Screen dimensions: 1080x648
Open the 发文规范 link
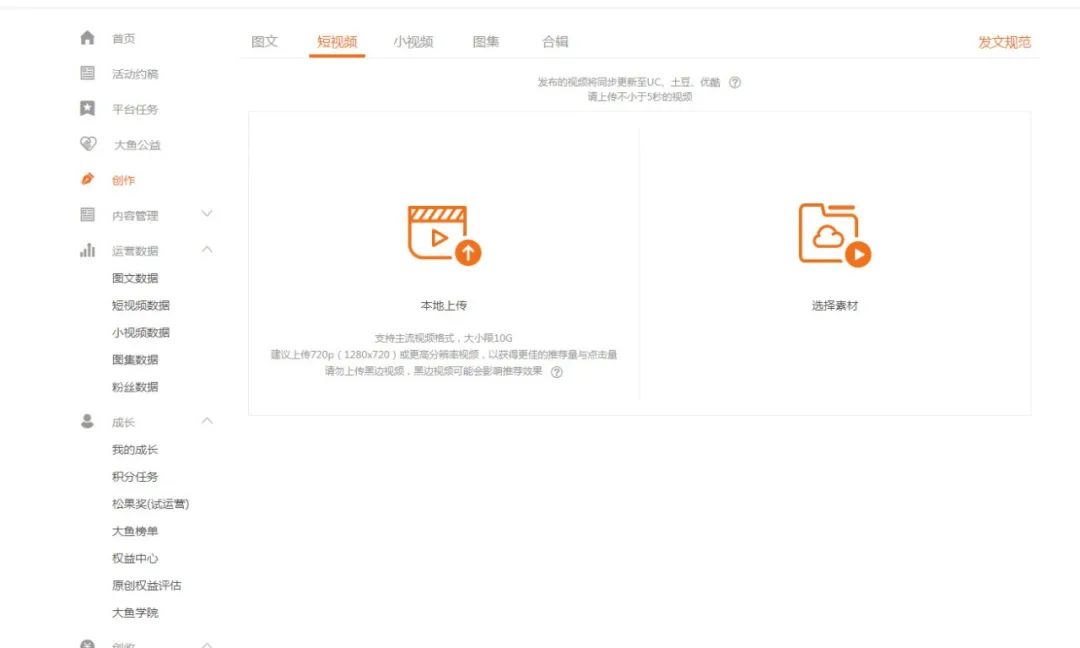point(1003,42)
